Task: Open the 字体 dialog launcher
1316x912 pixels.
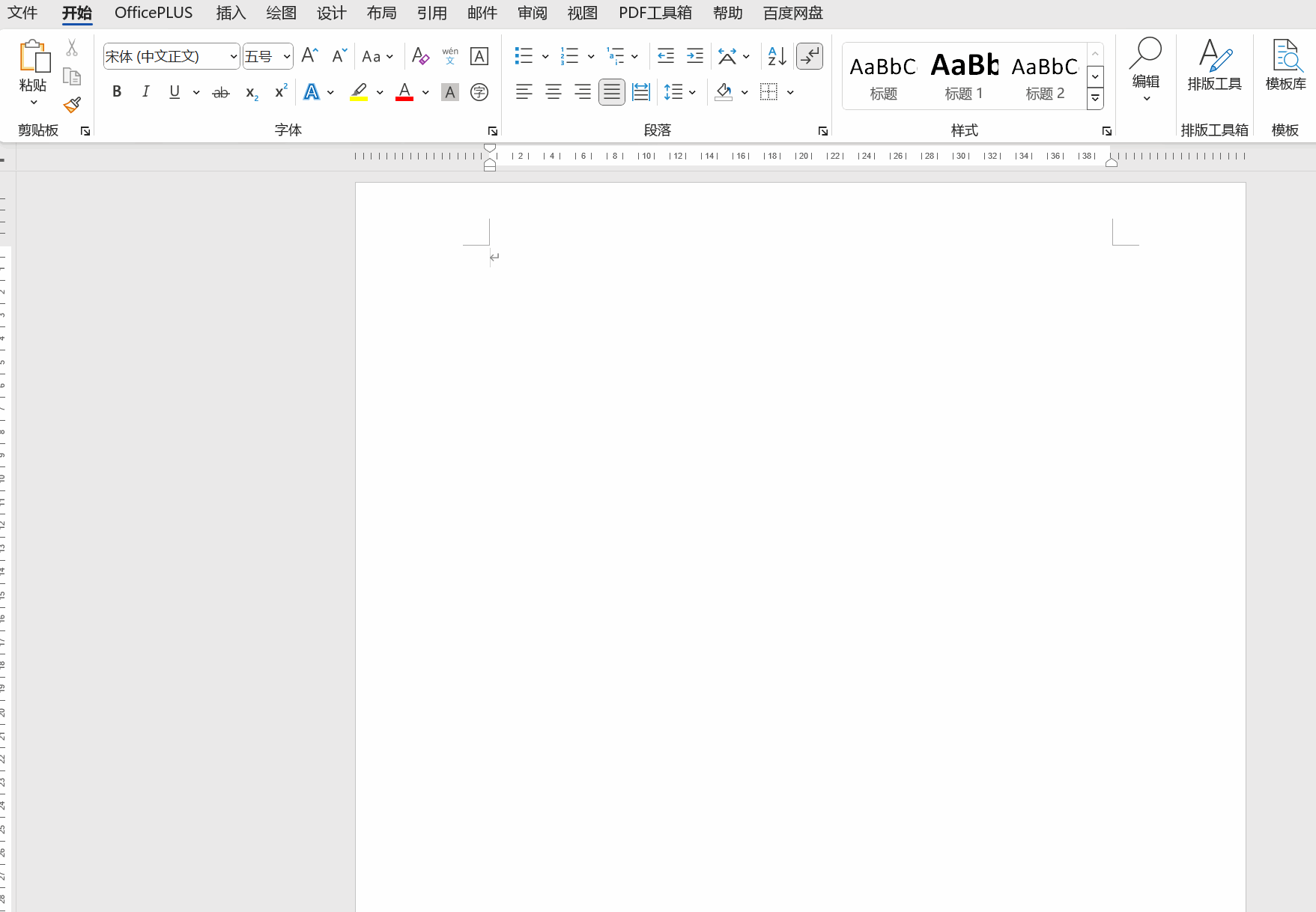Action: tap(492, 131)
